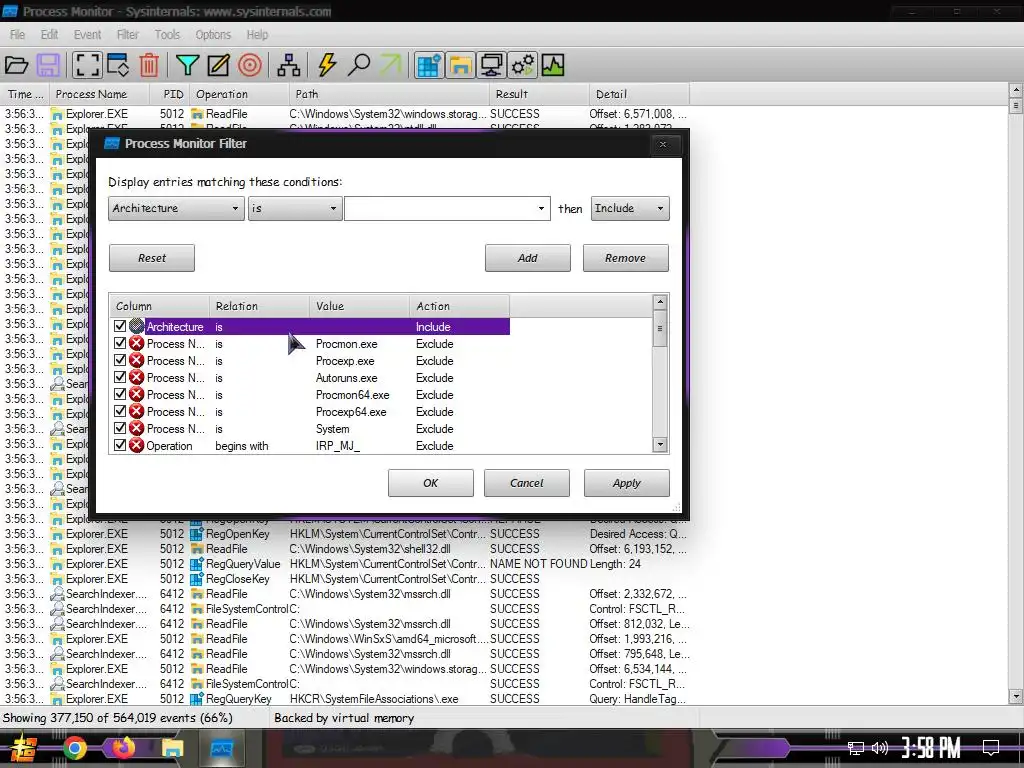
Task: Click the Value column header in filter list
Action: (359, 306)
